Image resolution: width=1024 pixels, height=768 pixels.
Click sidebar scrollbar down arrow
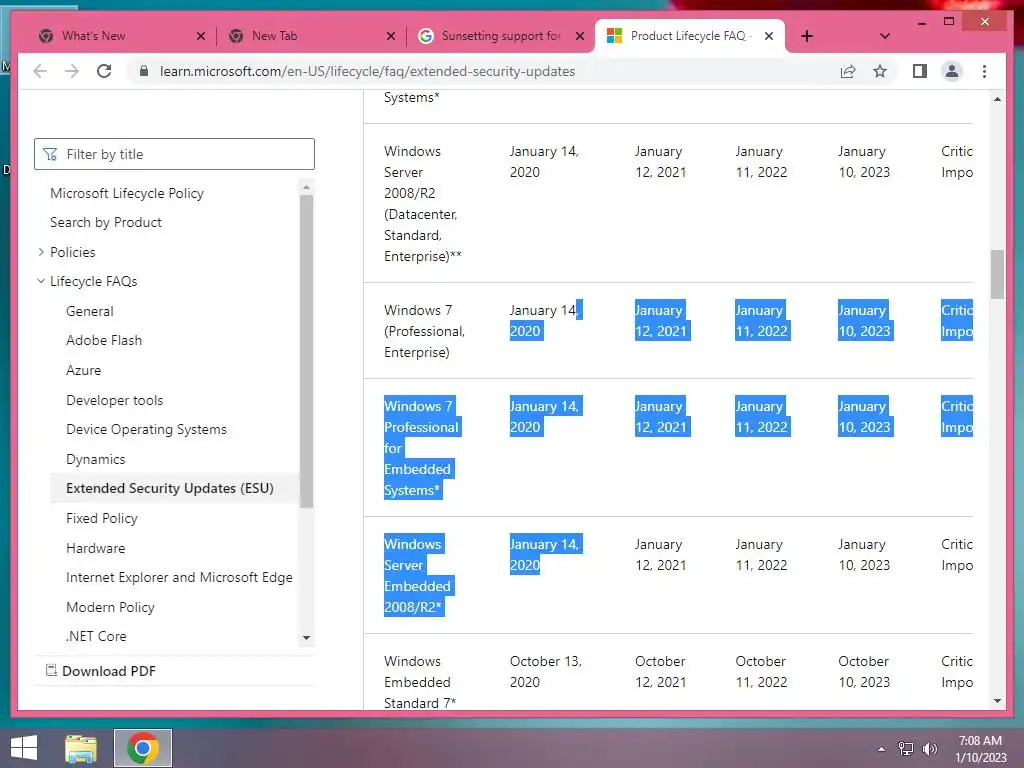[x=306, y=638]
